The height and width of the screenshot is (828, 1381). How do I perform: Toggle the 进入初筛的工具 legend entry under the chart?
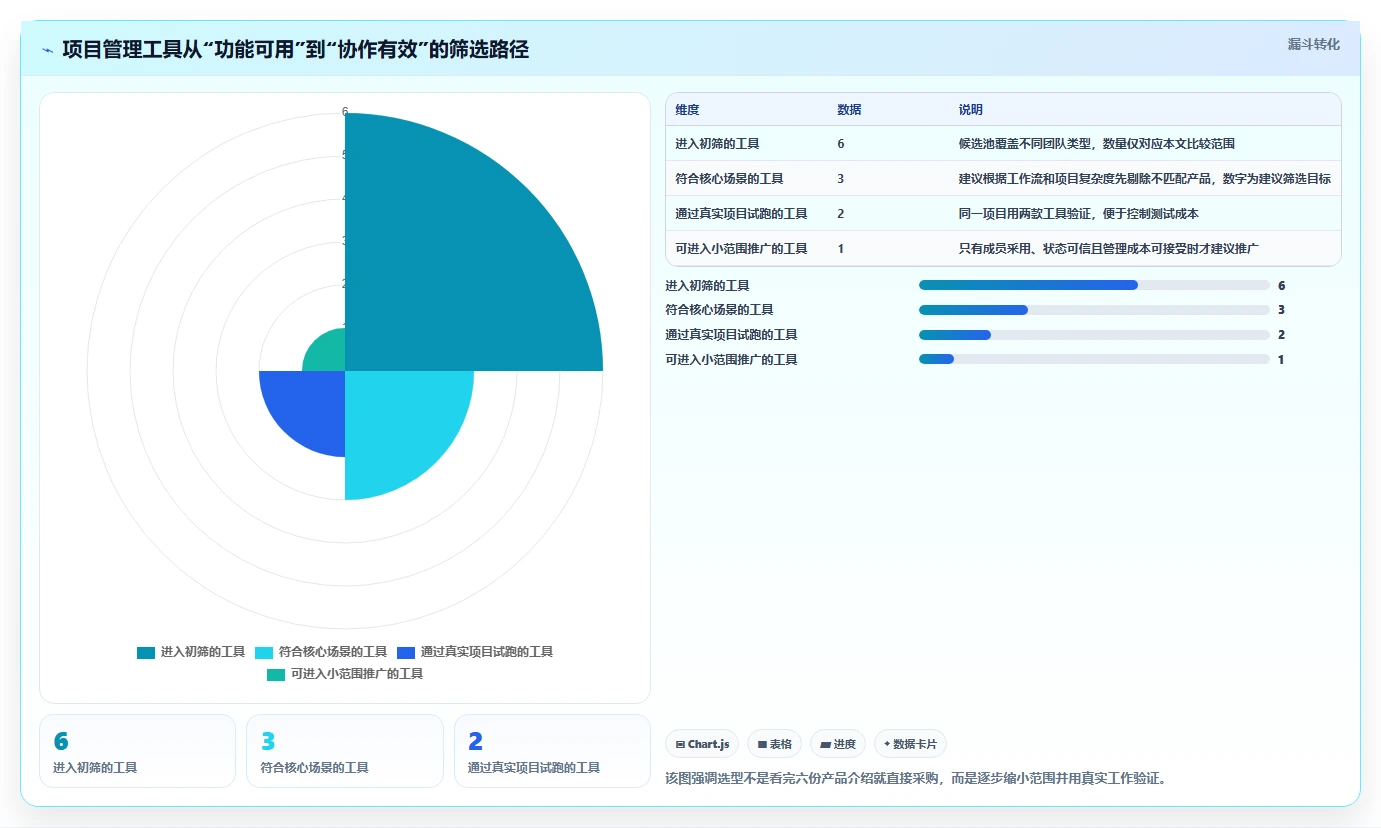(x=191, y=652)
